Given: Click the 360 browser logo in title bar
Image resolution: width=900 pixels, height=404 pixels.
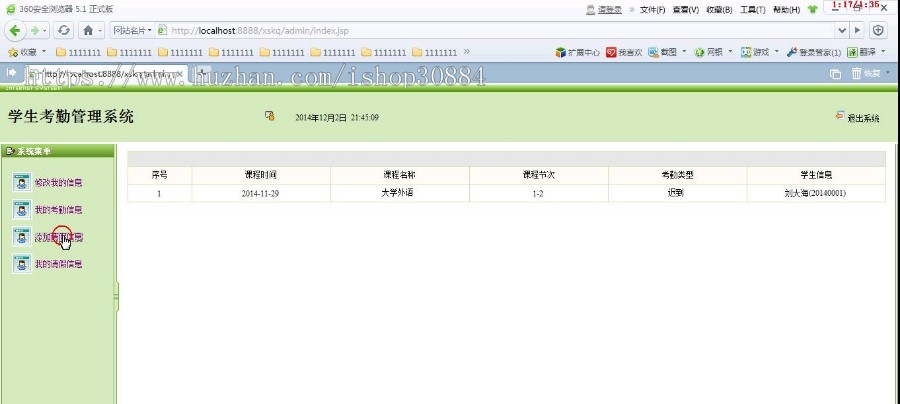Looking at the screenshot, I should [x=10, y=9].
